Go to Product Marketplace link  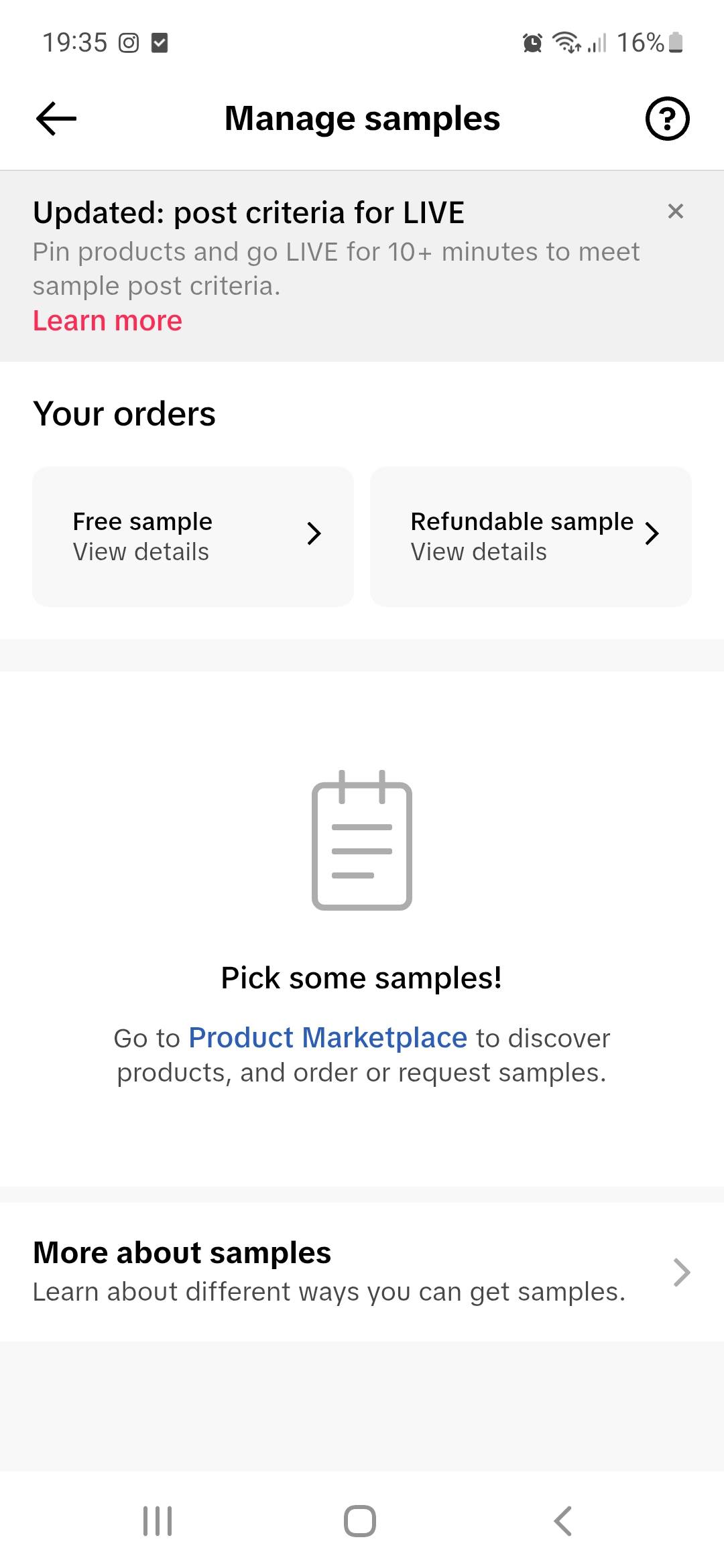coord(328,1037)
